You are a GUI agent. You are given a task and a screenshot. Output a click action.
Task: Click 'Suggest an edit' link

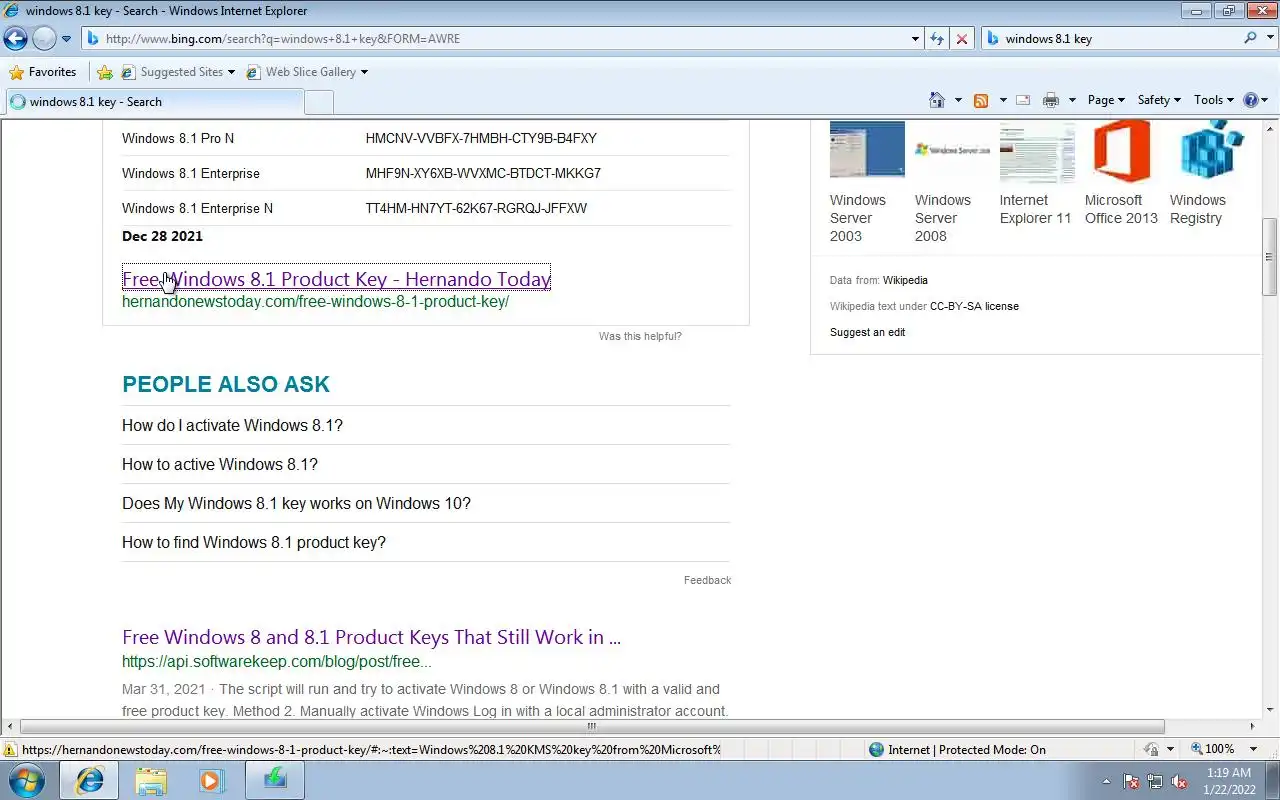click(867, 332)
